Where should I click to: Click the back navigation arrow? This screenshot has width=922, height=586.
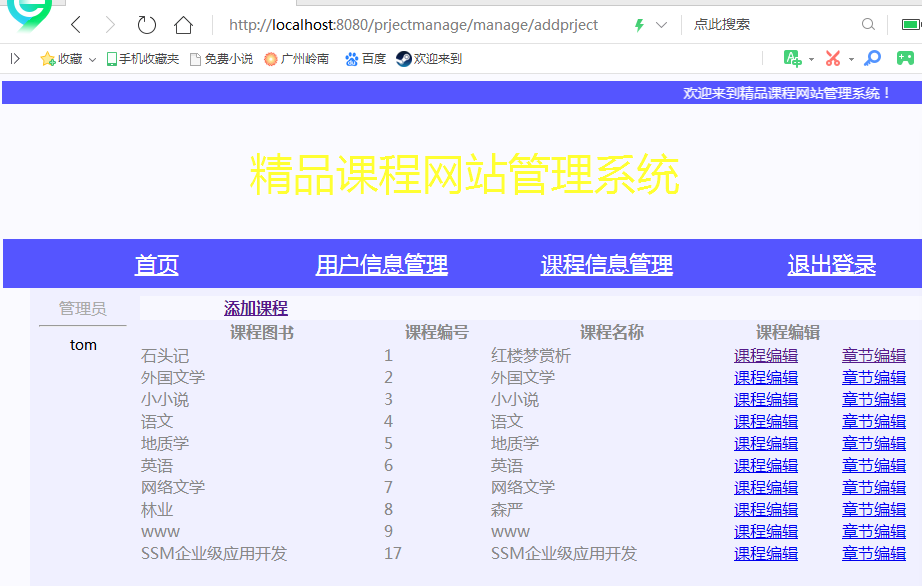76,26
